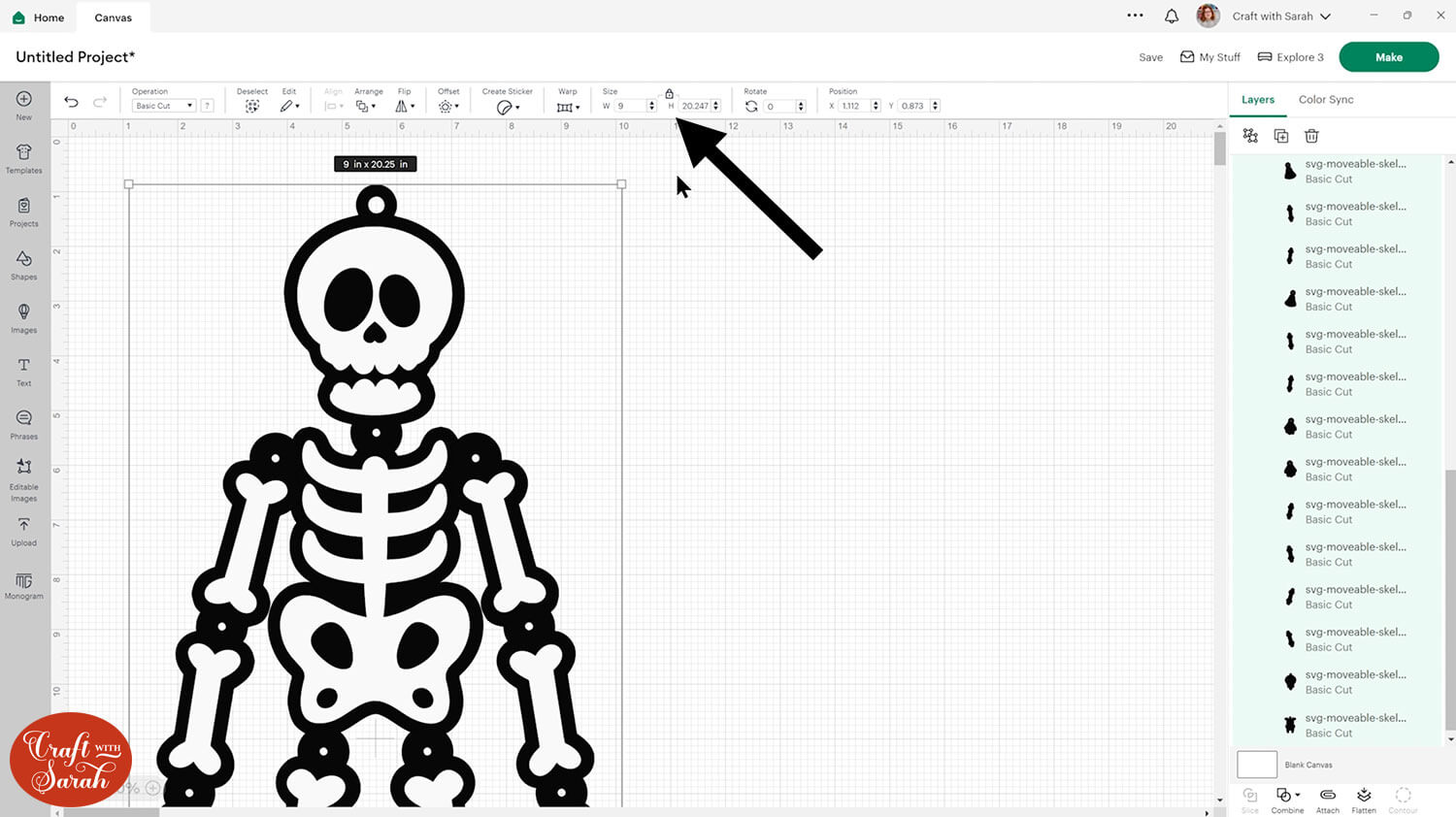Image resolution: width=1456 pixels, height=817 pixels.
Task: Select the Text tool in sidebar
Action: point(22,370)
